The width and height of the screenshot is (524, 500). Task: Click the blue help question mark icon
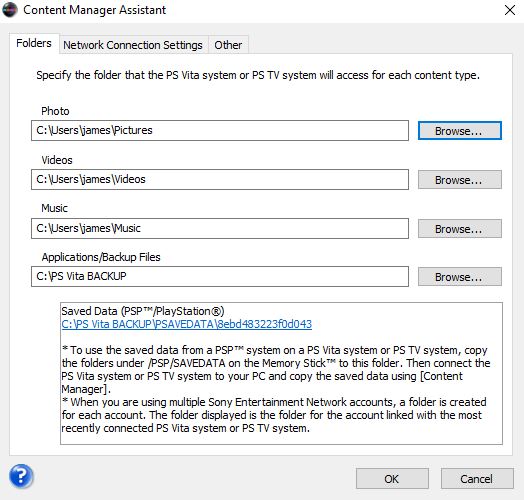point(21,476)
